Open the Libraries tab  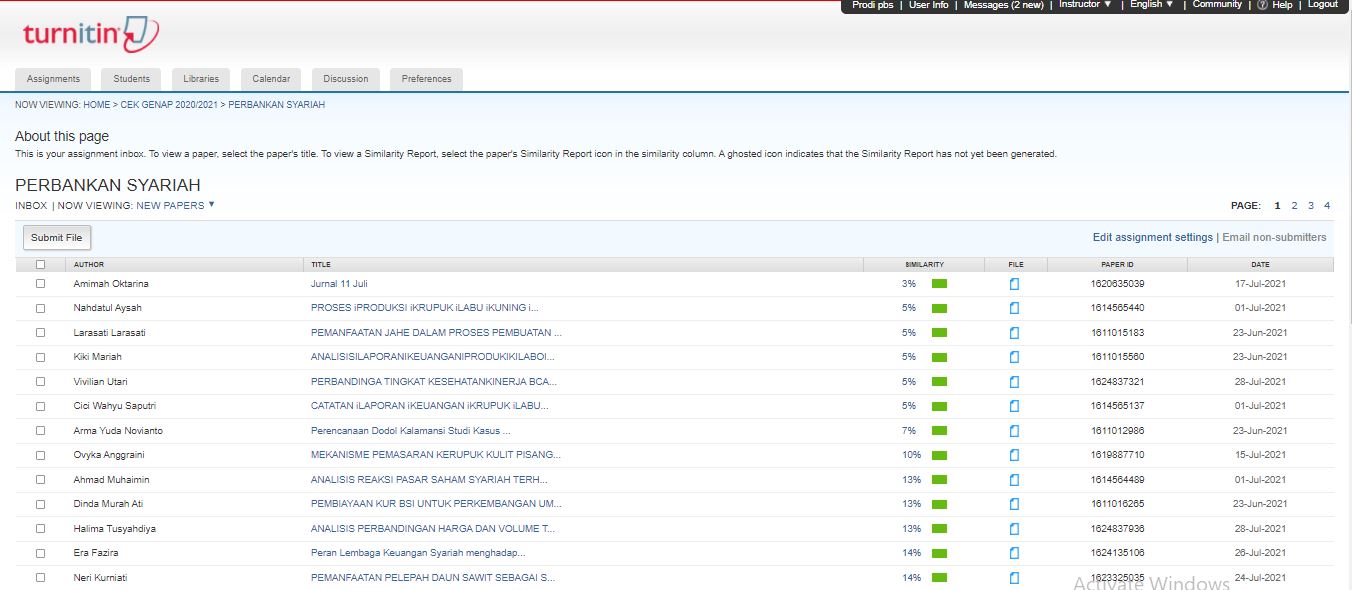(x=201, y=79)
